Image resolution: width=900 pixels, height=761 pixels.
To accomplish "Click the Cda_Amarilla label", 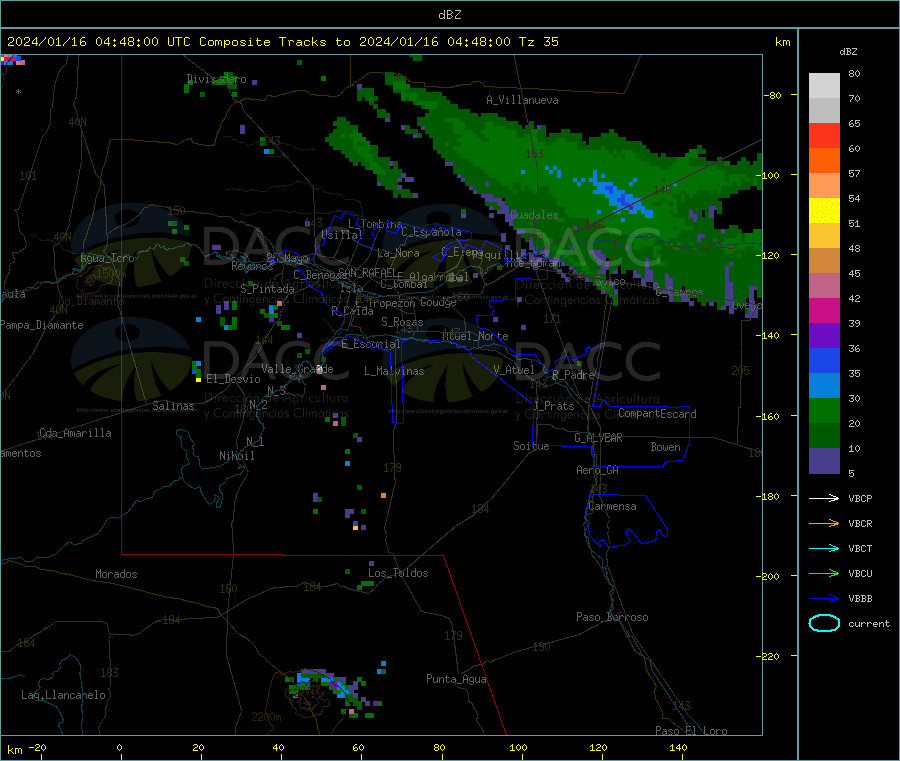I will point(75,433).
